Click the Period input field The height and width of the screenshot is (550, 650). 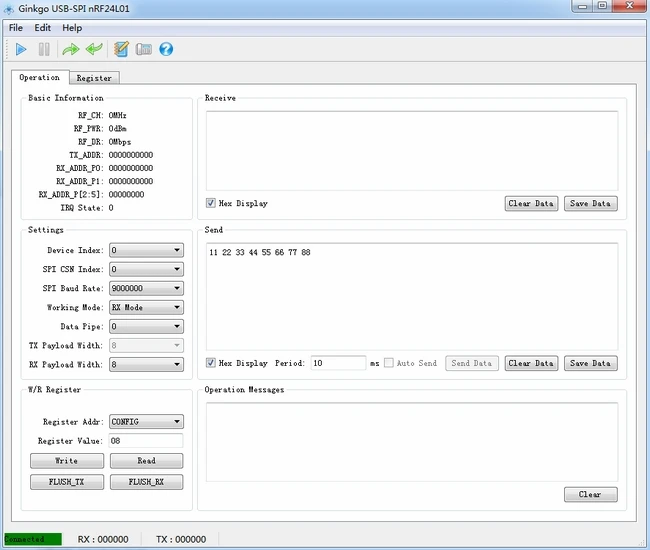tap(338, 363)
